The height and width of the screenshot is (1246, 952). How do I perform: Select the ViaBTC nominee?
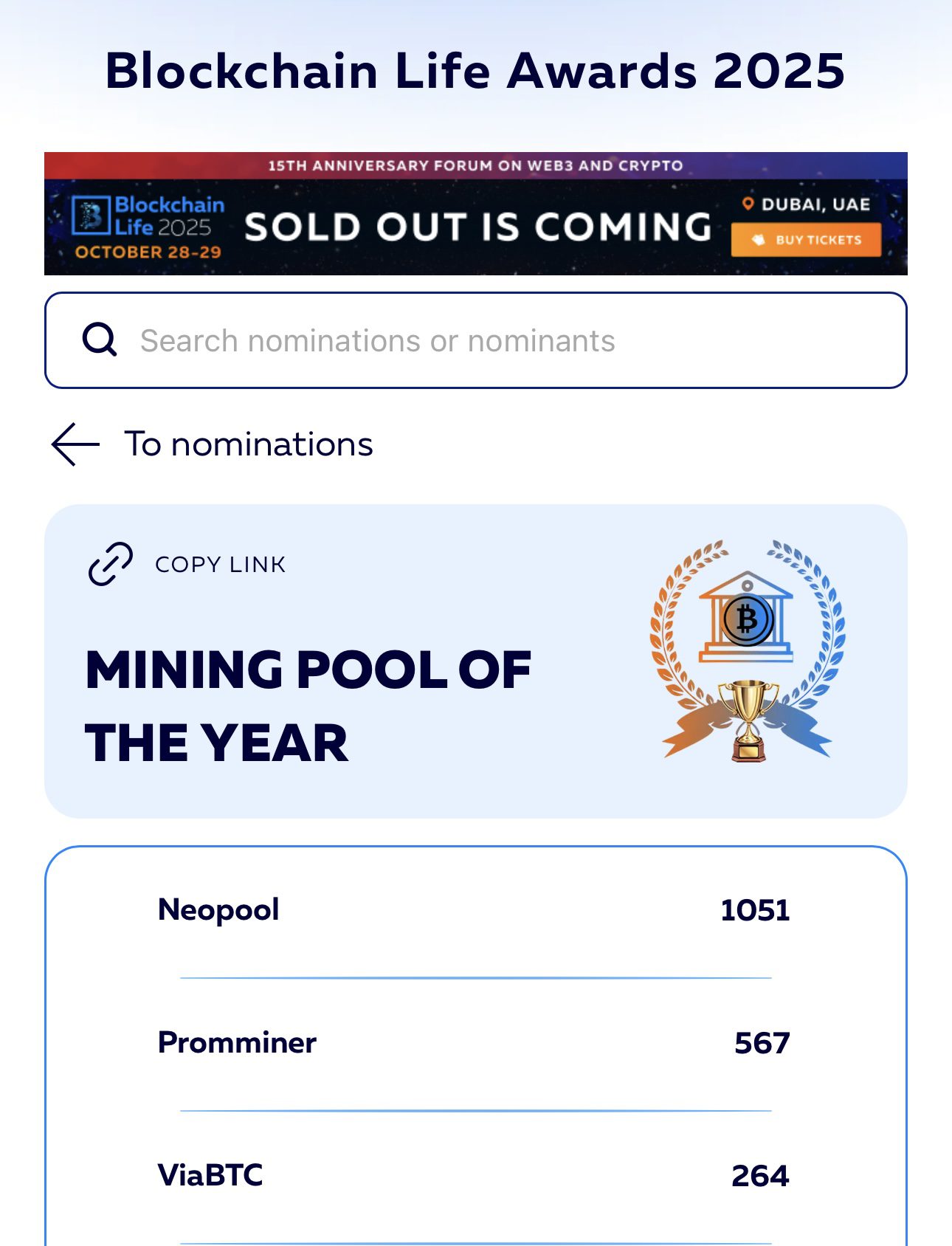pyautogui.click(x=210, y=1175)
